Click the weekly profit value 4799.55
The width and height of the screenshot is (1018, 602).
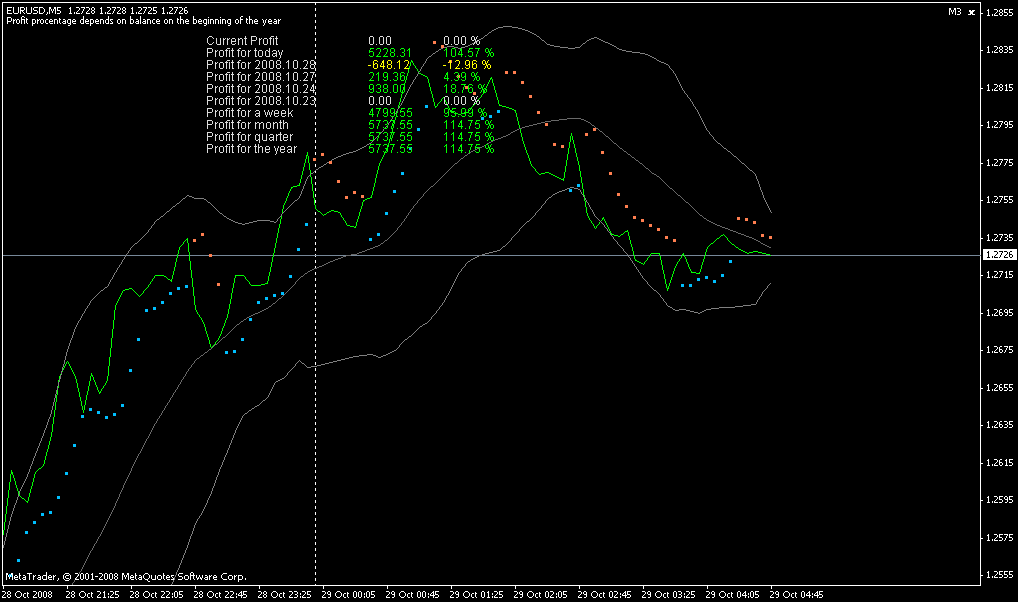390,113
